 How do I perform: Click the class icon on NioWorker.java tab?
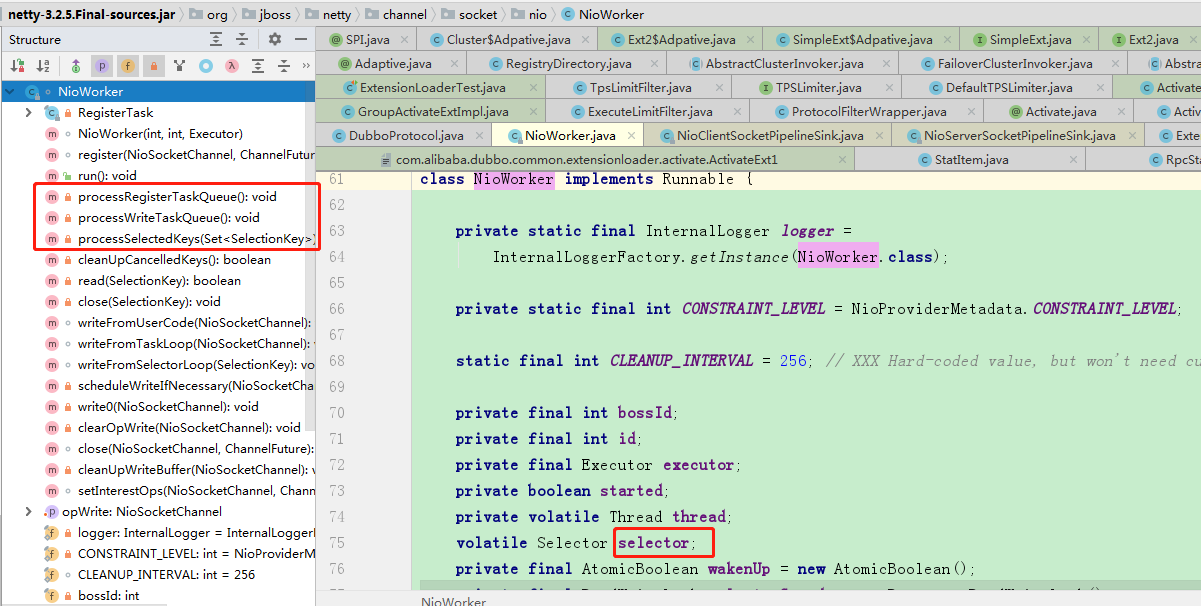pos(515,136)
